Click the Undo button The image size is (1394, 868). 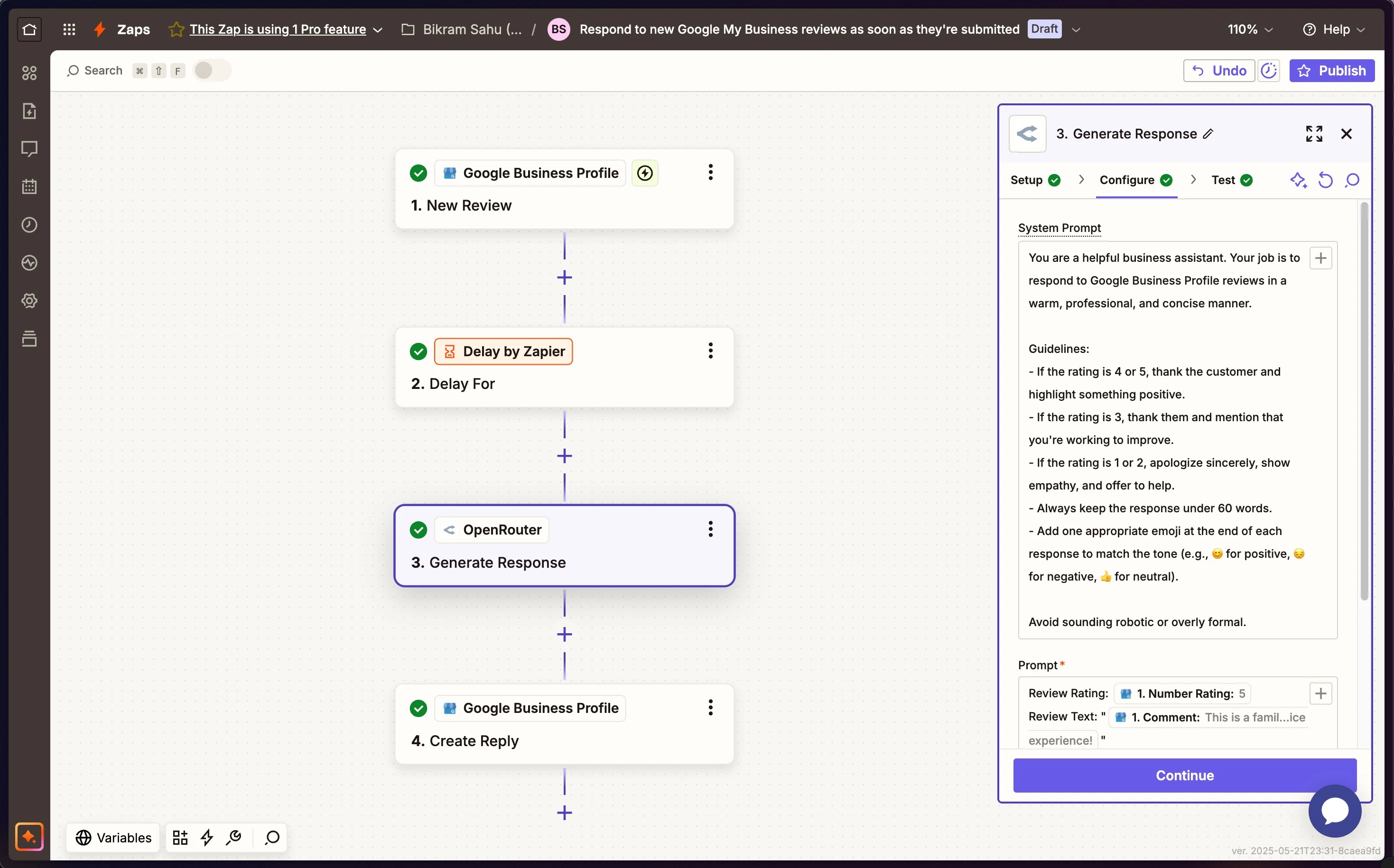pos(1219,71)
